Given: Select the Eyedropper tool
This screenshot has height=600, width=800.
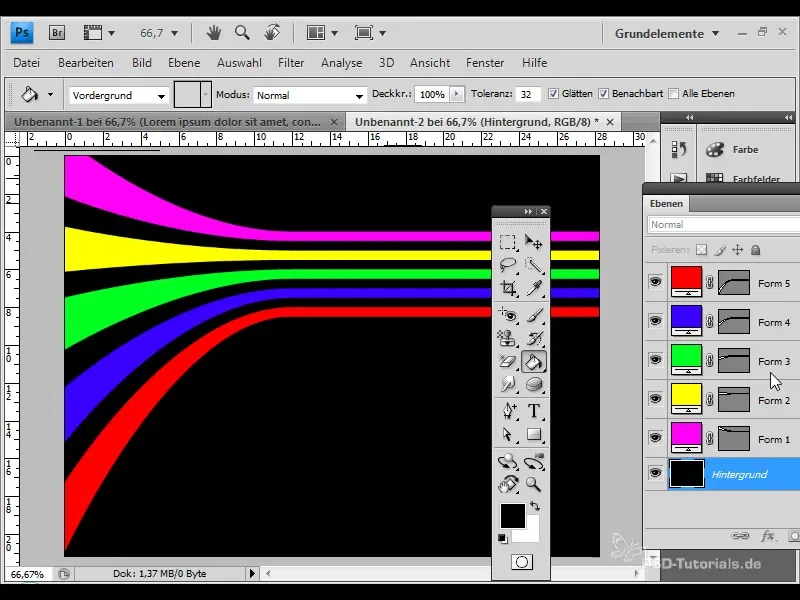Looking at the screenshot, I should point(534,289).
